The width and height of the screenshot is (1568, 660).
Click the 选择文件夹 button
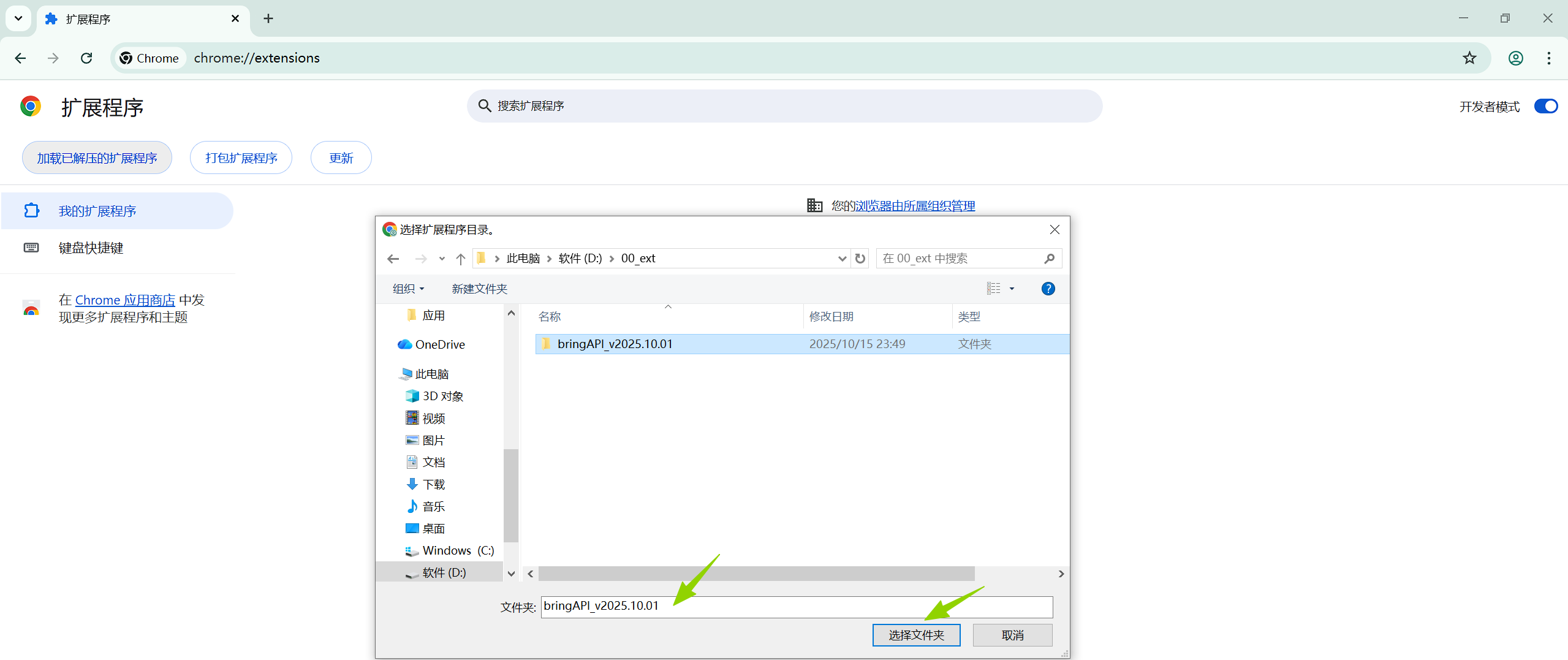[916, 635]
